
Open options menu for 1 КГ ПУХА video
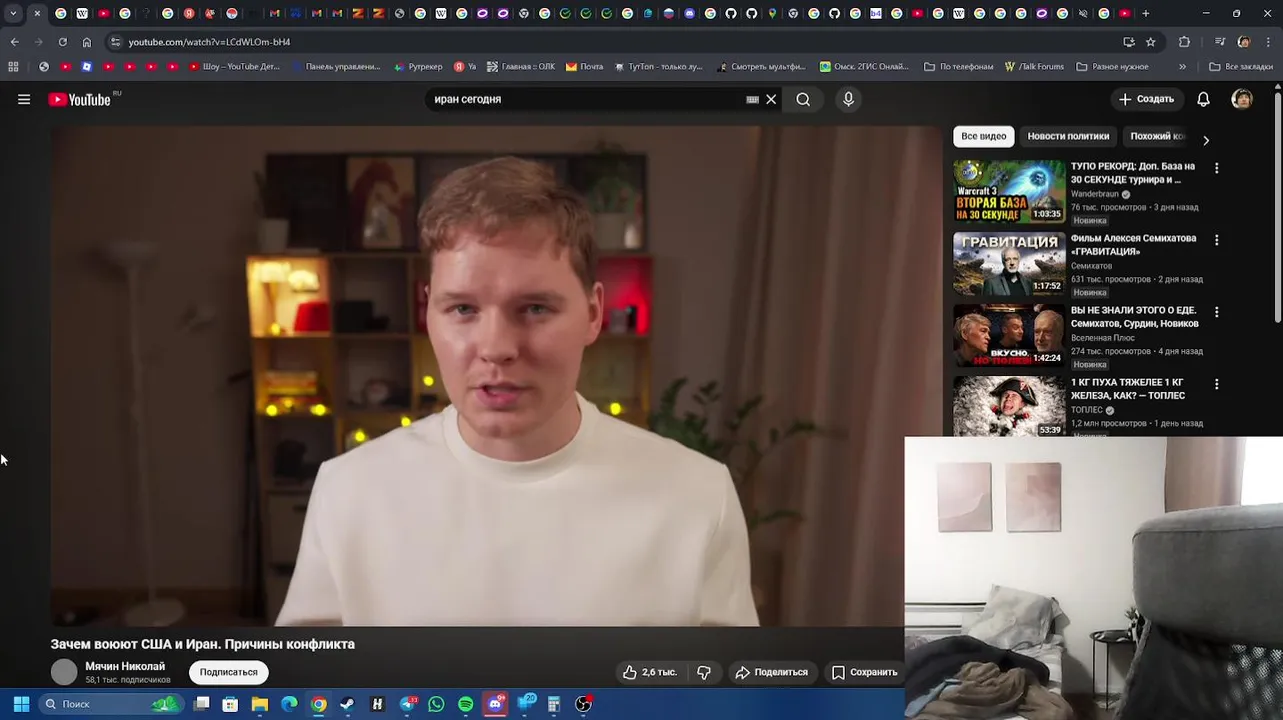(x=1217, y=384)
